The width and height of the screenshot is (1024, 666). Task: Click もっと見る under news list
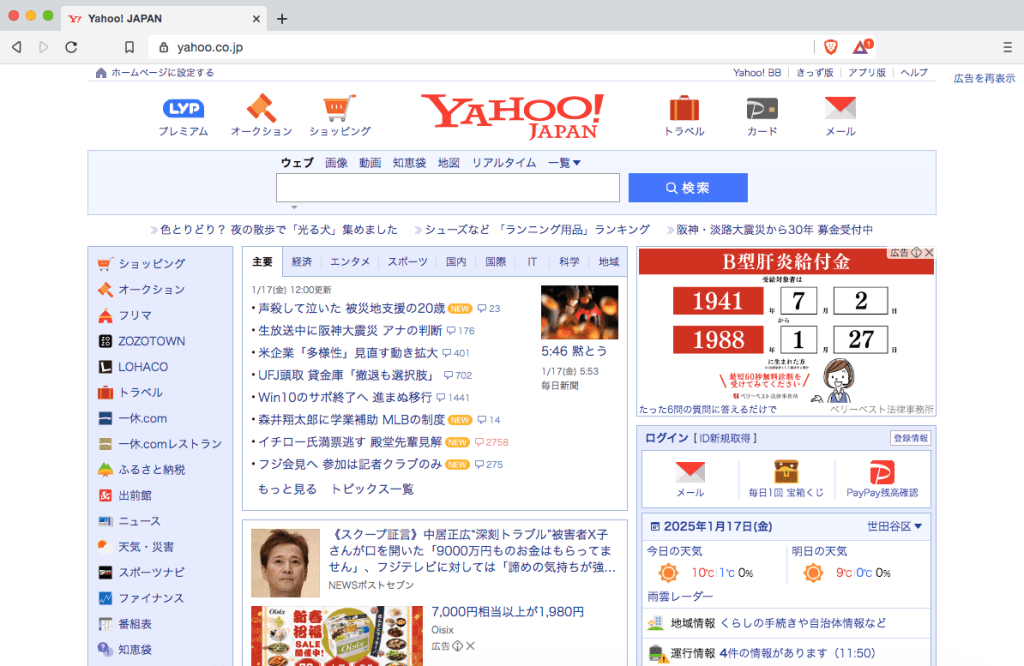[x=287, y=489]
